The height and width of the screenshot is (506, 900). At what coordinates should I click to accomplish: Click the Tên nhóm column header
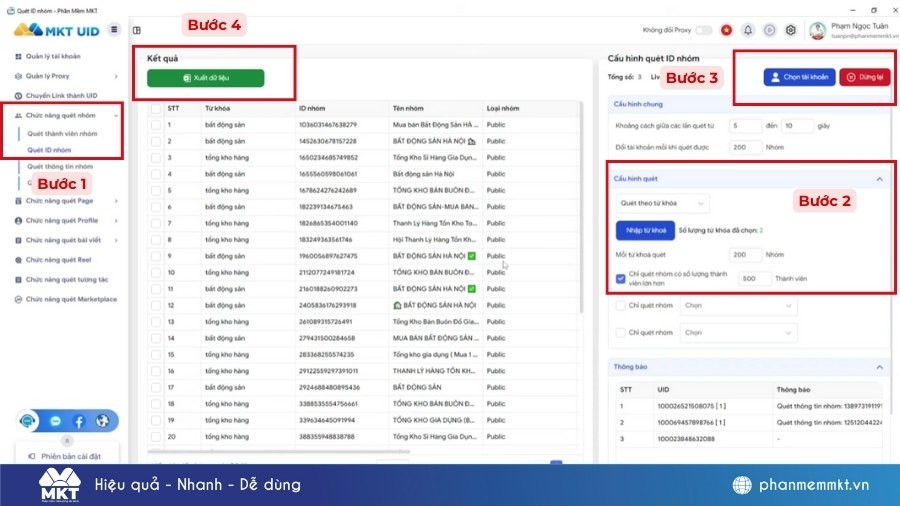[408, 108]
